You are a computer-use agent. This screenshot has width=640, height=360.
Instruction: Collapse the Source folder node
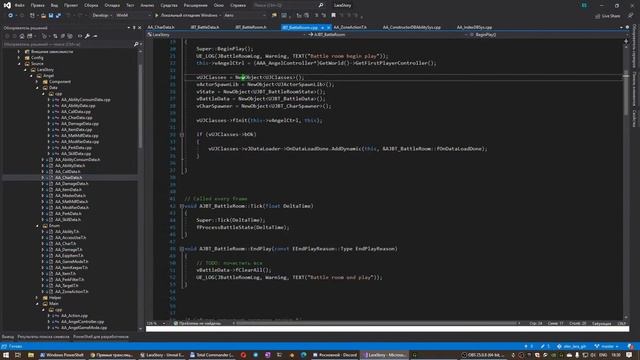[x=19, y=64]
